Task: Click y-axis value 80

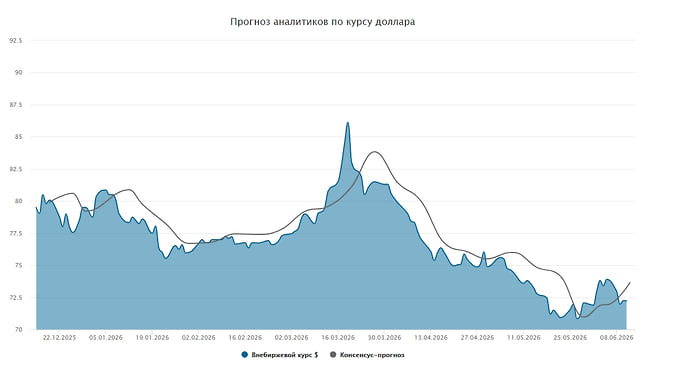Action: tap(19, 201)
